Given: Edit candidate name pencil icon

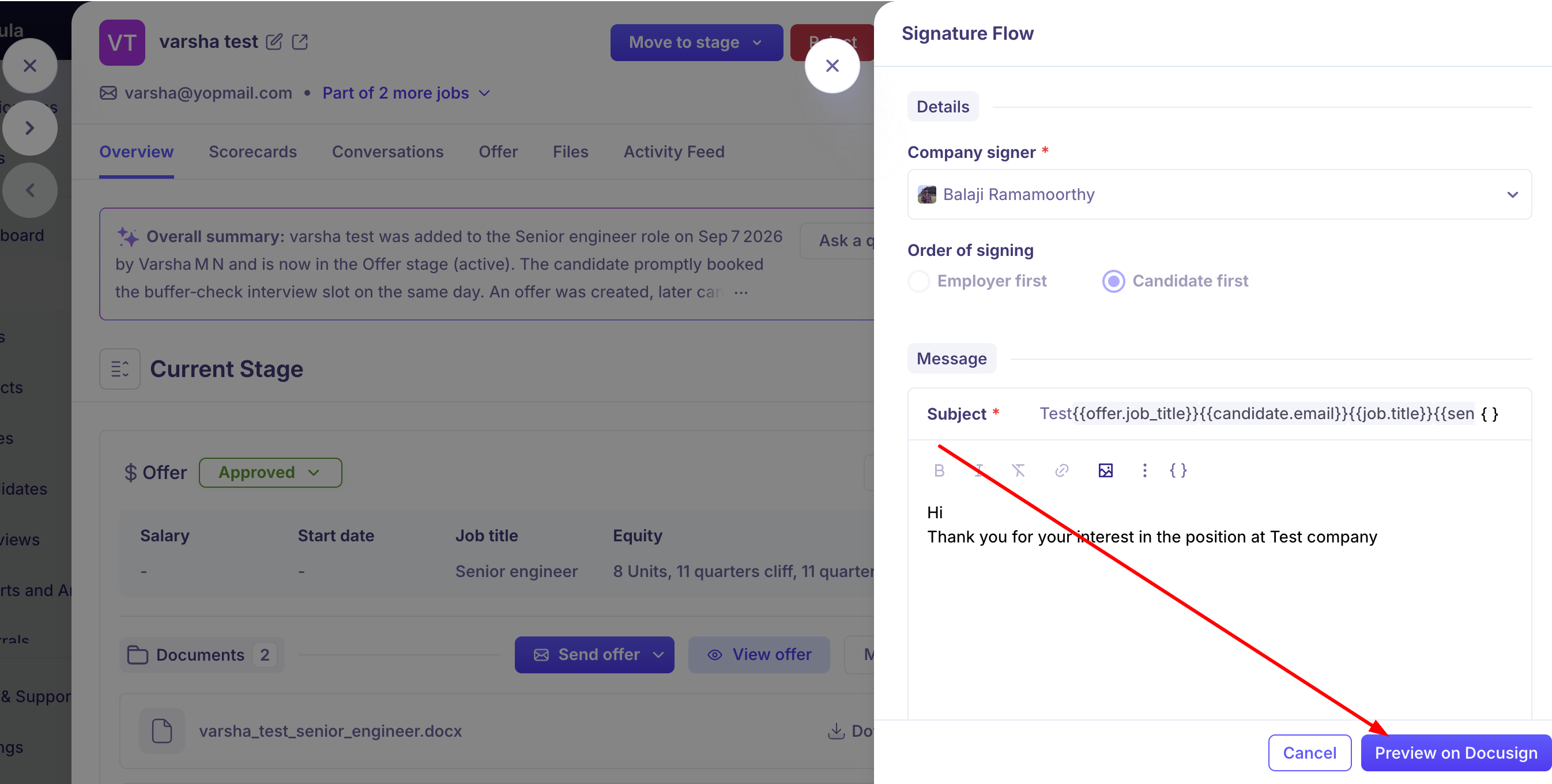Looking at the screenshot, I should pos(274,42).
